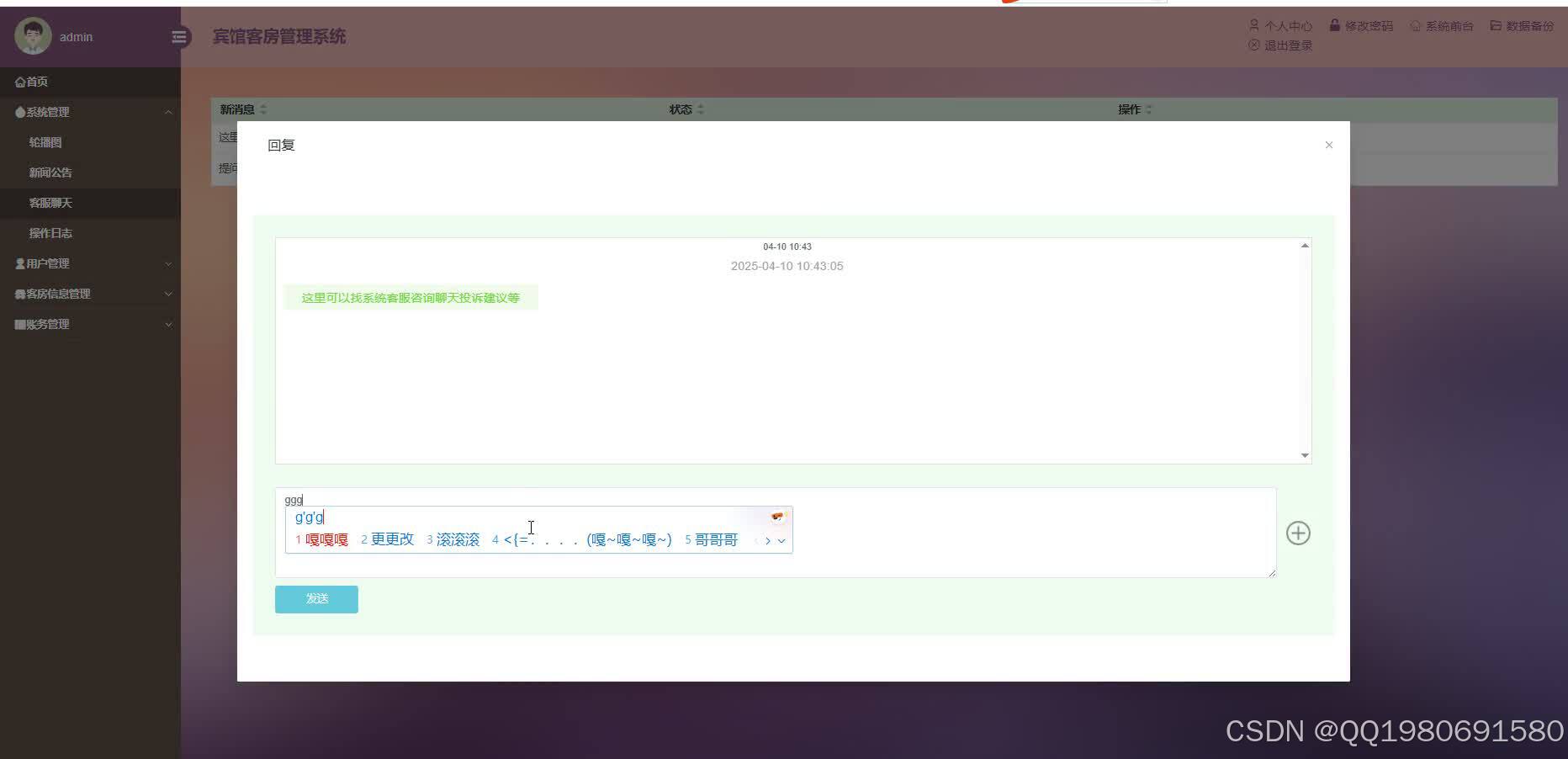Expand the 账务管理 menu section
The height and width of the screenshot is (759, 1568).
pyautogui.click(x=90, y=324)
